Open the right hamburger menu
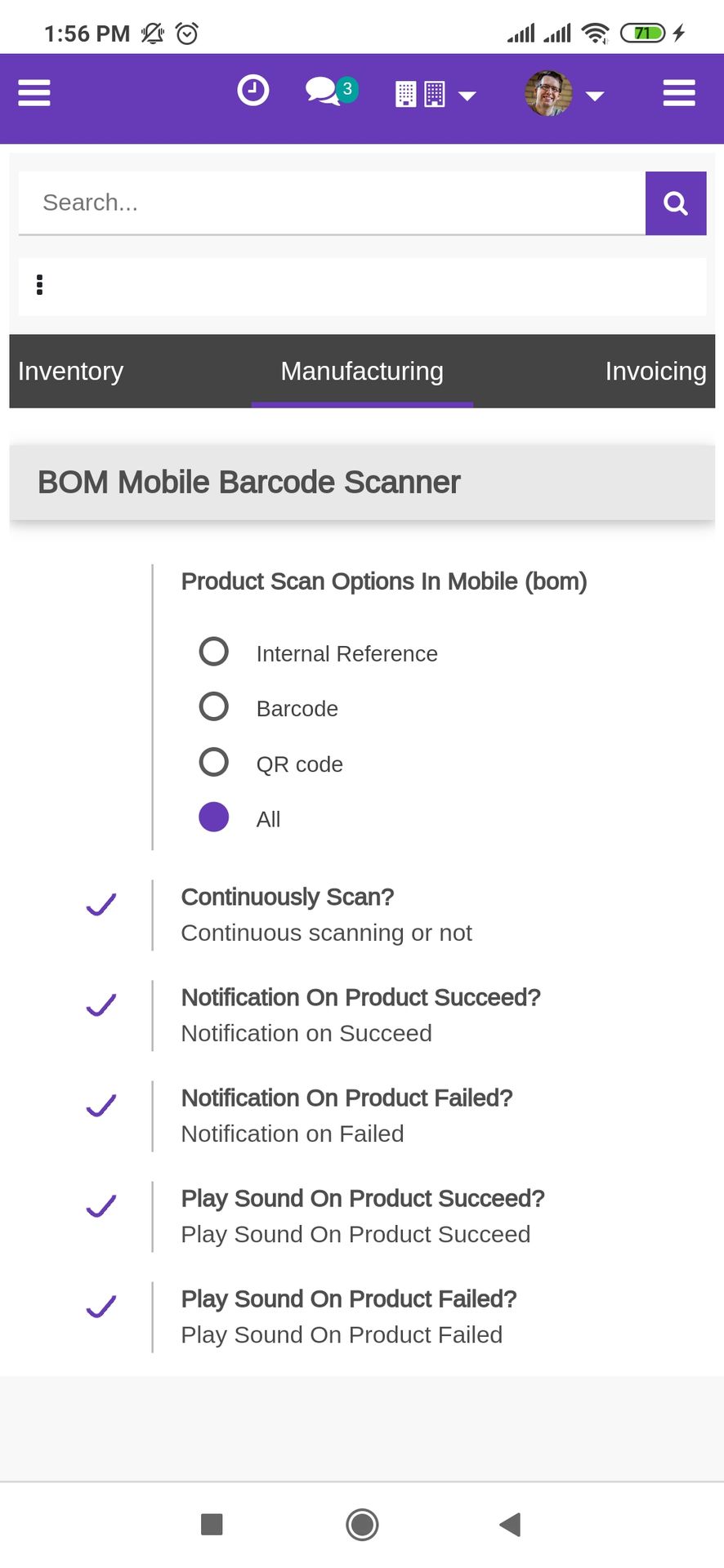The width and height of the screenshot is (724, 1568). click(x=679, y=93)
